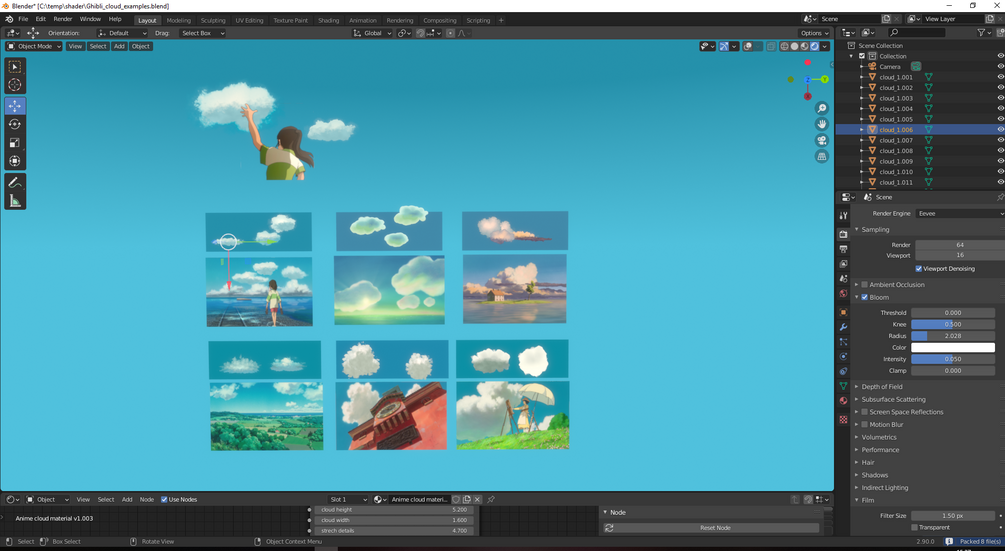
Task: Expand the Volumetrics panel
Action: coord(879,437)
